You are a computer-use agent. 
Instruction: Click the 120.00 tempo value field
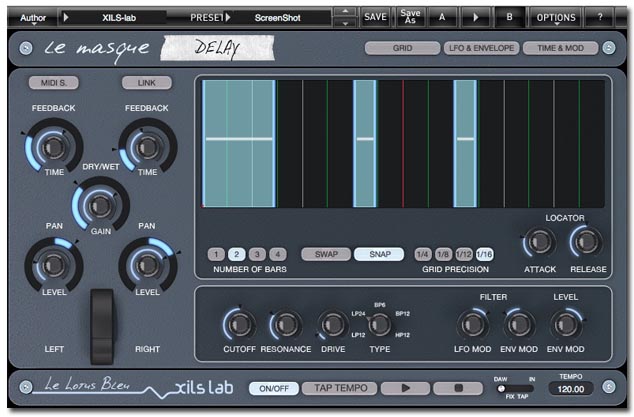tap(571, 389)
